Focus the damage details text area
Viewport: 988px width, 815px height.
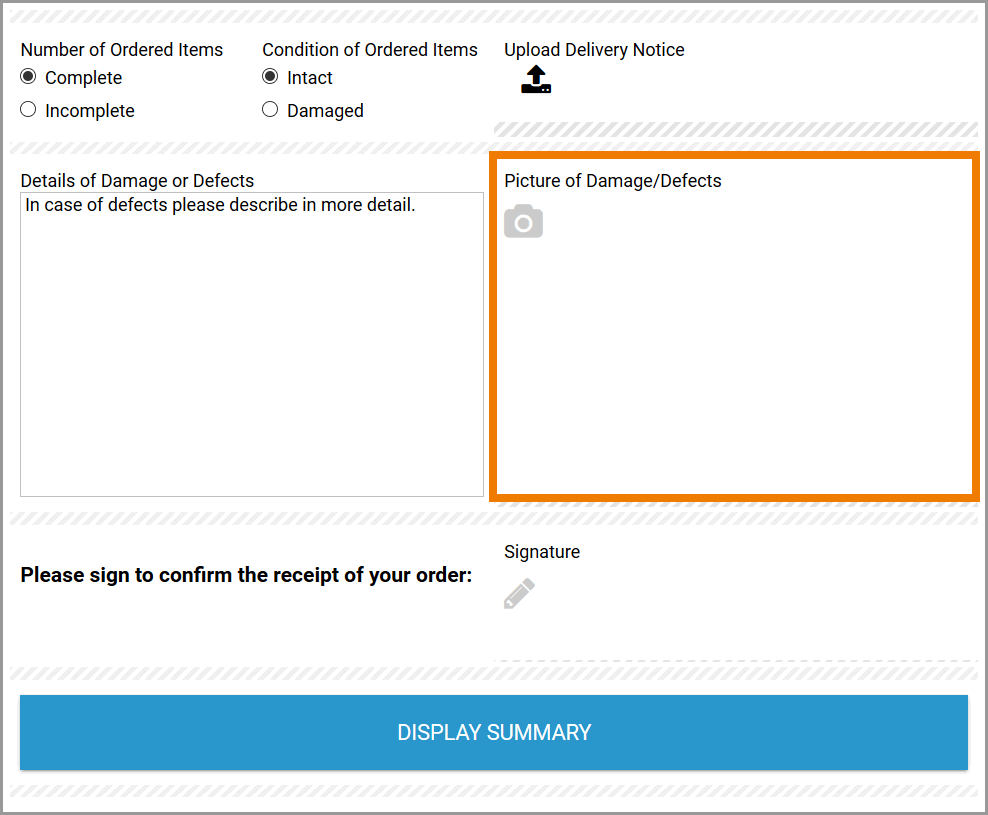(x=252, y=344)
